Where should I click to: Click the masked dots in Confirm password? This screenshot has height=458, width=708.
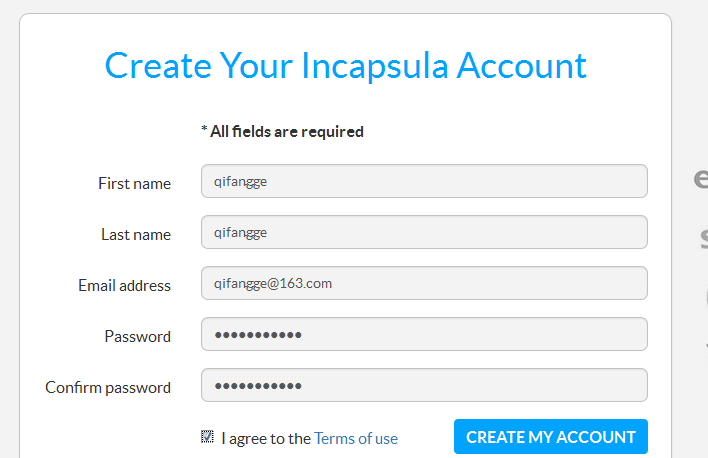258,386
